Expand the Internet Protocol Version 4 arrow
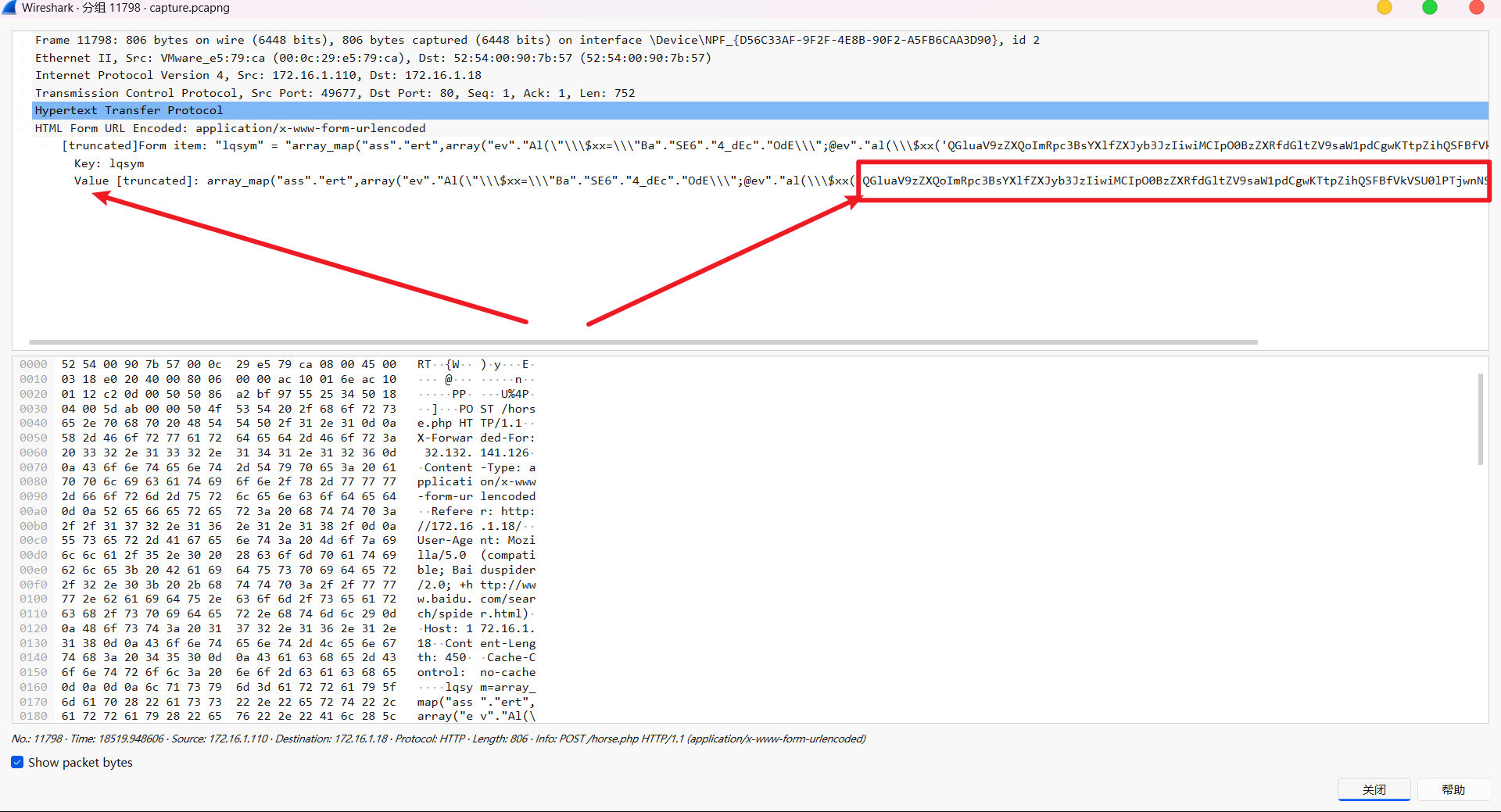The image size is (1501, 812). [24, 75]
